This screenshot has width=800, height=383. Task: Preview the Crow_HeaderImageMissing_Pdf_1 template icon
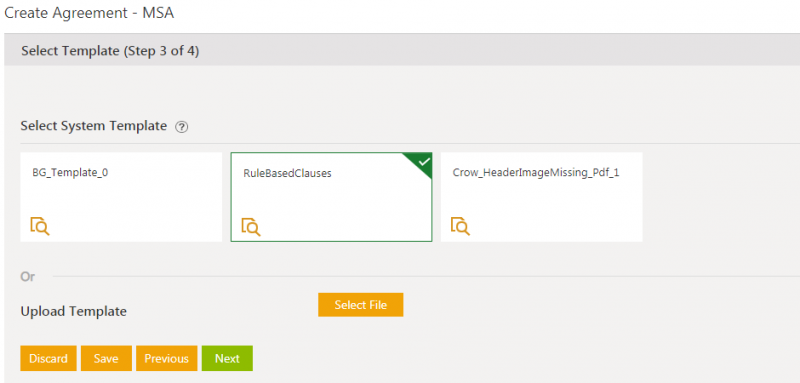point(460,226)
